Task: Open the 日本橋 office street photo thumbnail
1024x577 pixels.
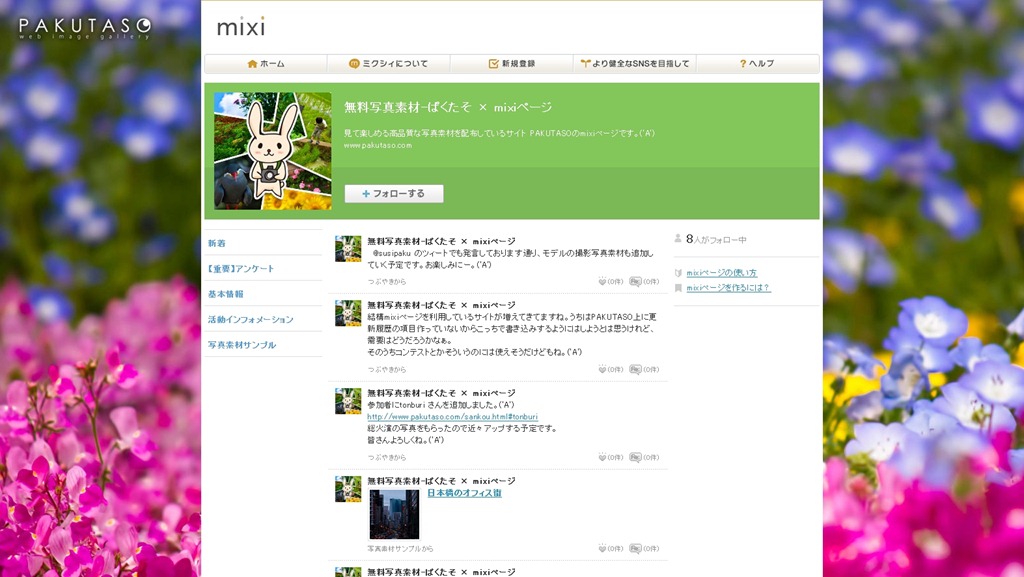Action: click(394, 514)
